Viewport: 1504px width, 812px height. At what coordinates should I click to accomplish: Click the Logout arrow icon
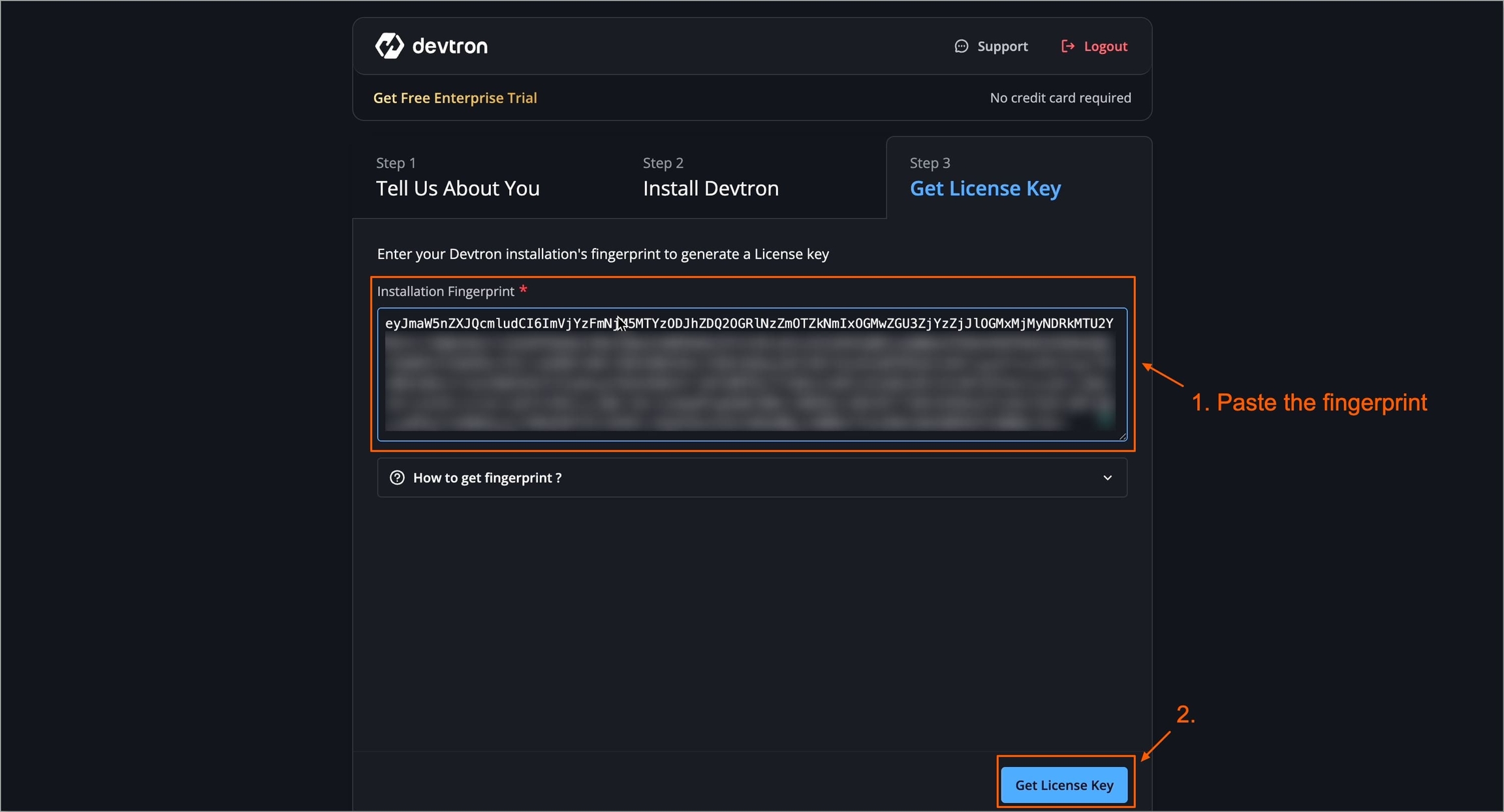coord(1068,46)
